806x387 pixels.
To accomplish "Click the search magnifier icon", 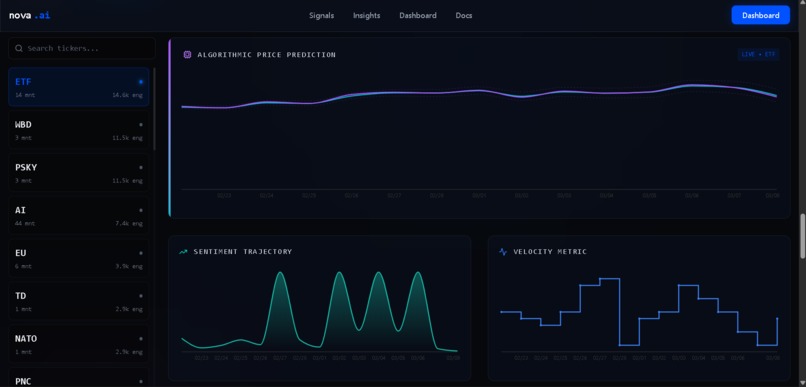I will point(19,48).
